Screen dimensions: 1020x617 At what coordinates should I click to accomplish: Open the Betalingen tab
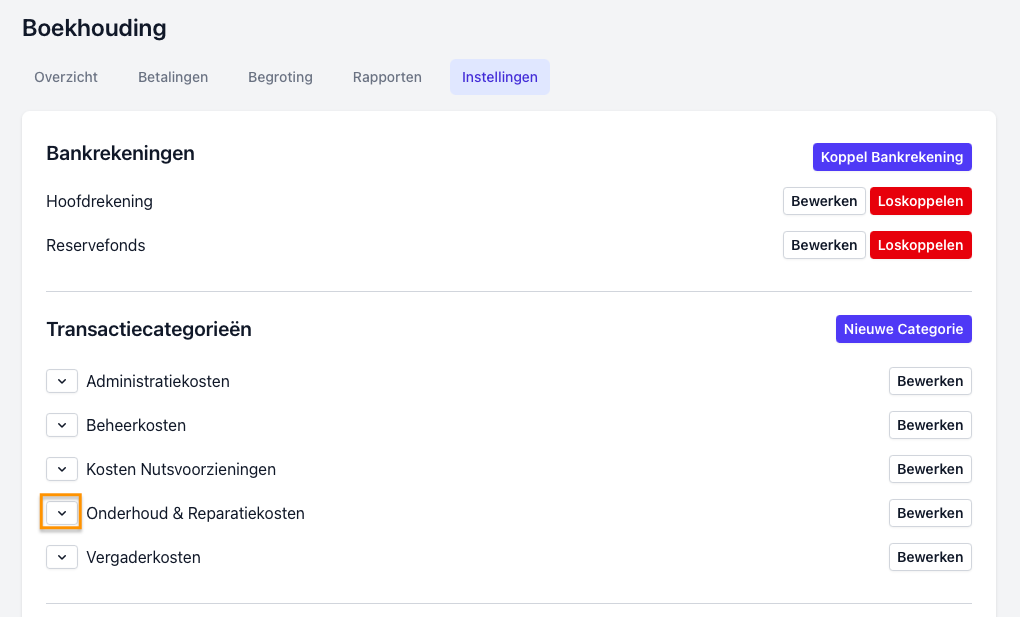tap(173, 77)
